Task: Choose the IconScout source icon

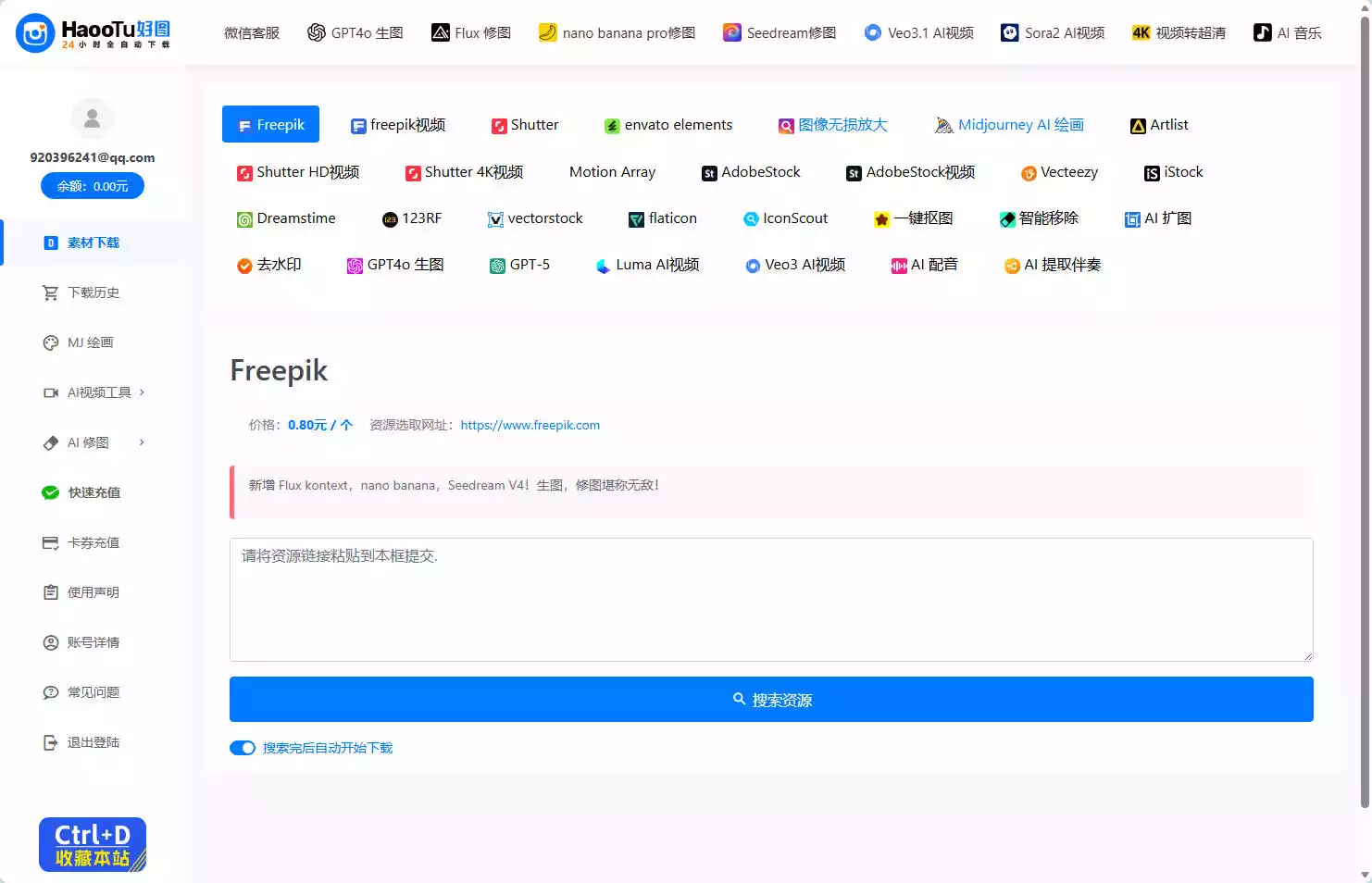Action: click(x=751, y=219)
